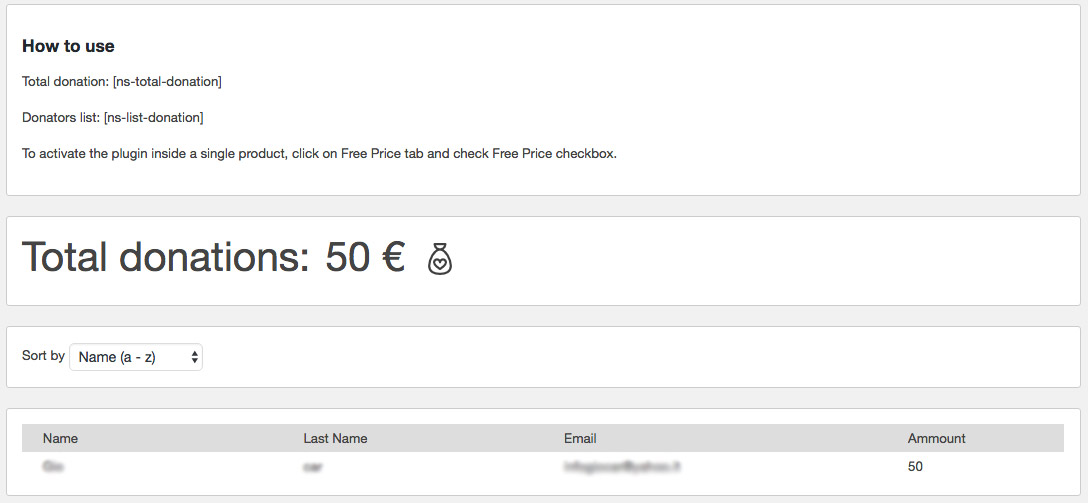Click the Name column header
Image resolution: width=1088 pixels, height=503 pixels.
click(60, 438)
